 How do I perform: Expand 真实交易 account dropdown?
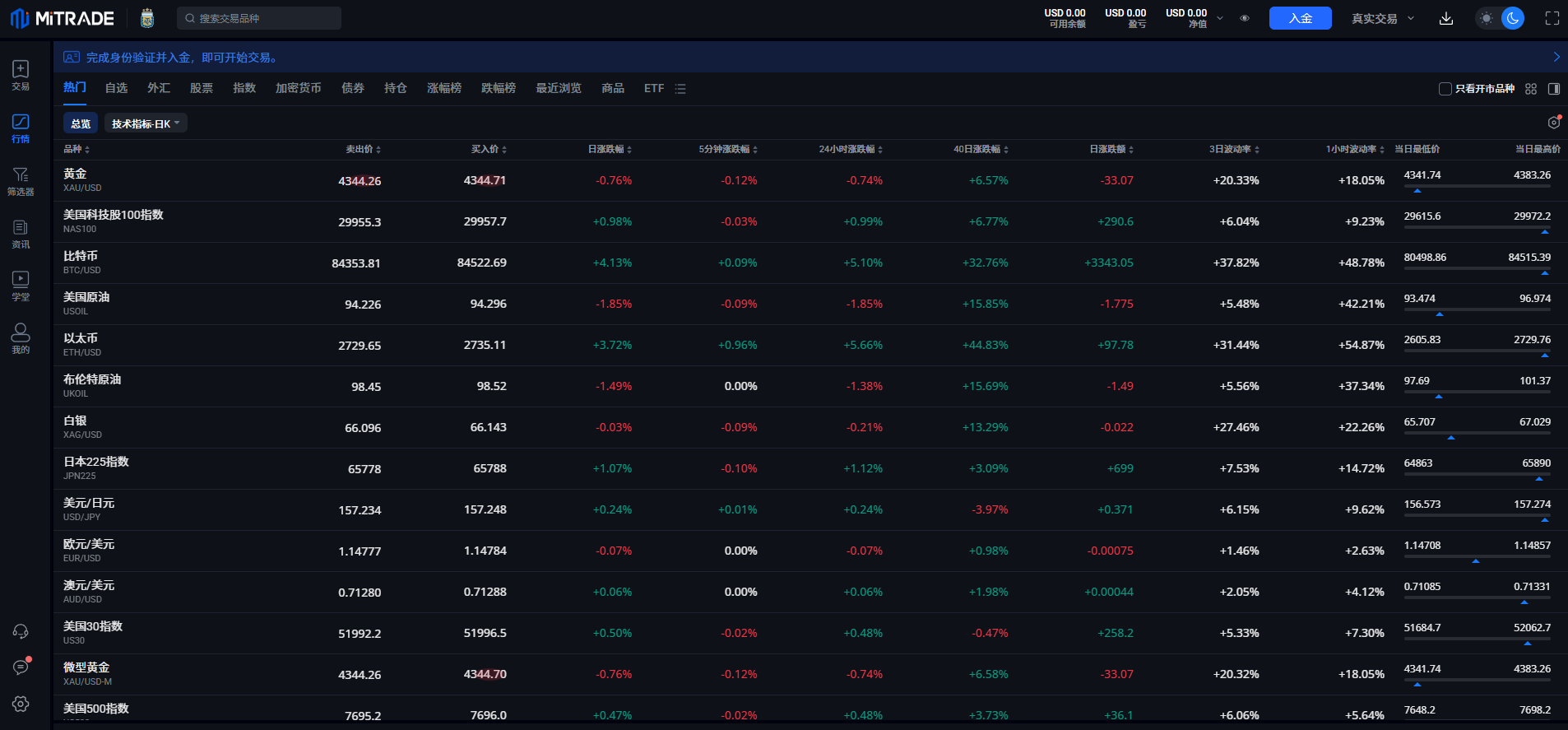(1383, 18)
